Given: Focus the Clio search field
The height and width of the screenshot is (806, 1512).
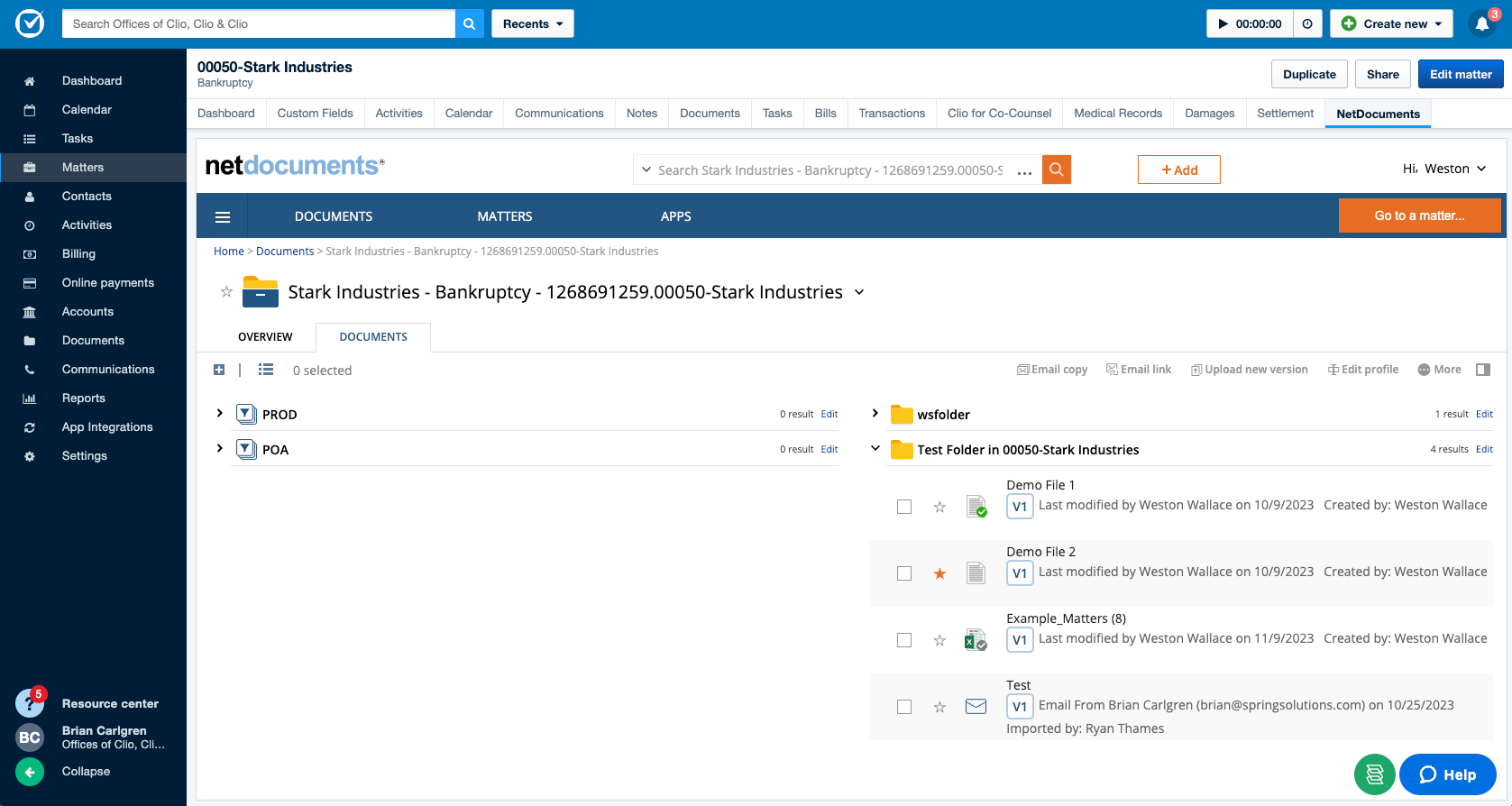Looking at the screenshot, I should click(x=259, y=23).
